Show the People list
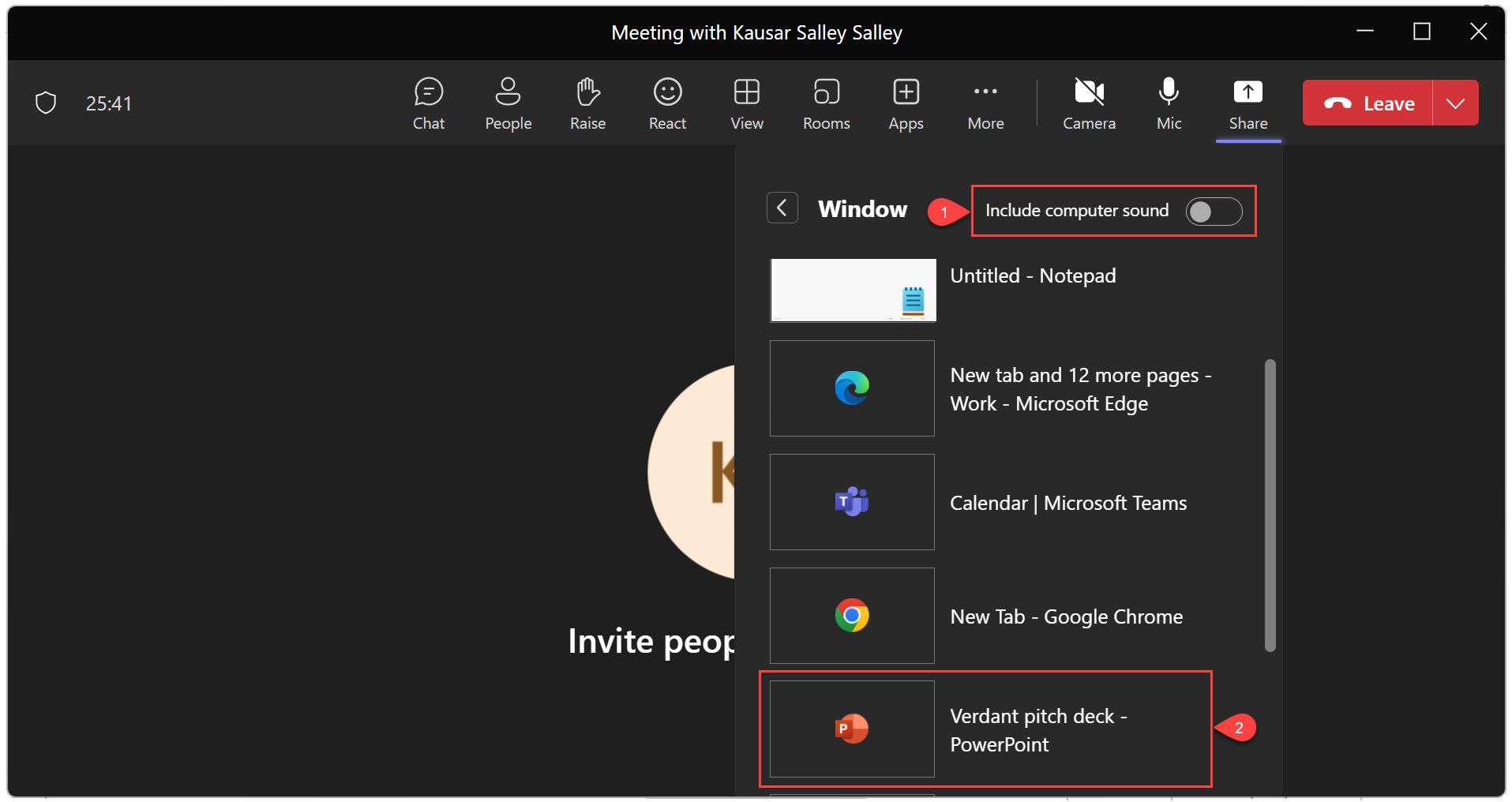This screenshot has height=802, width=1512. [x=508, y=103]
